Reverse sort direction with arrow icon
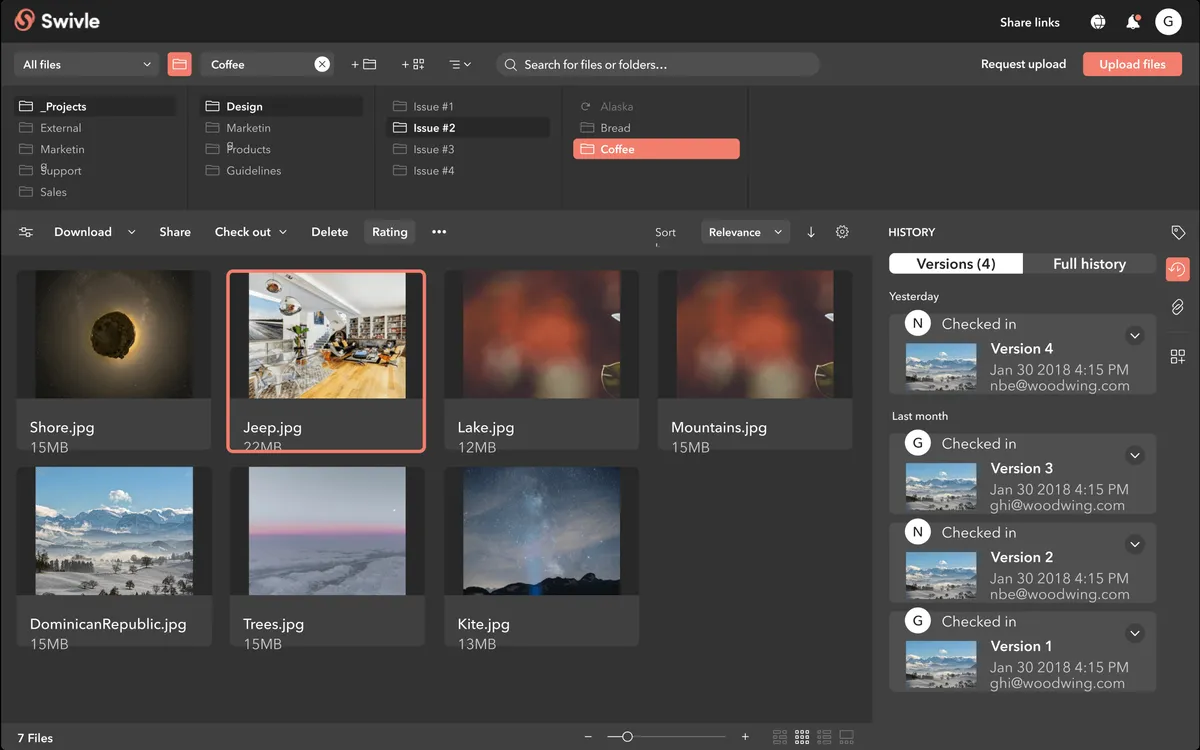Screen dimensions: 1200x750 click(x=811, y=232)
